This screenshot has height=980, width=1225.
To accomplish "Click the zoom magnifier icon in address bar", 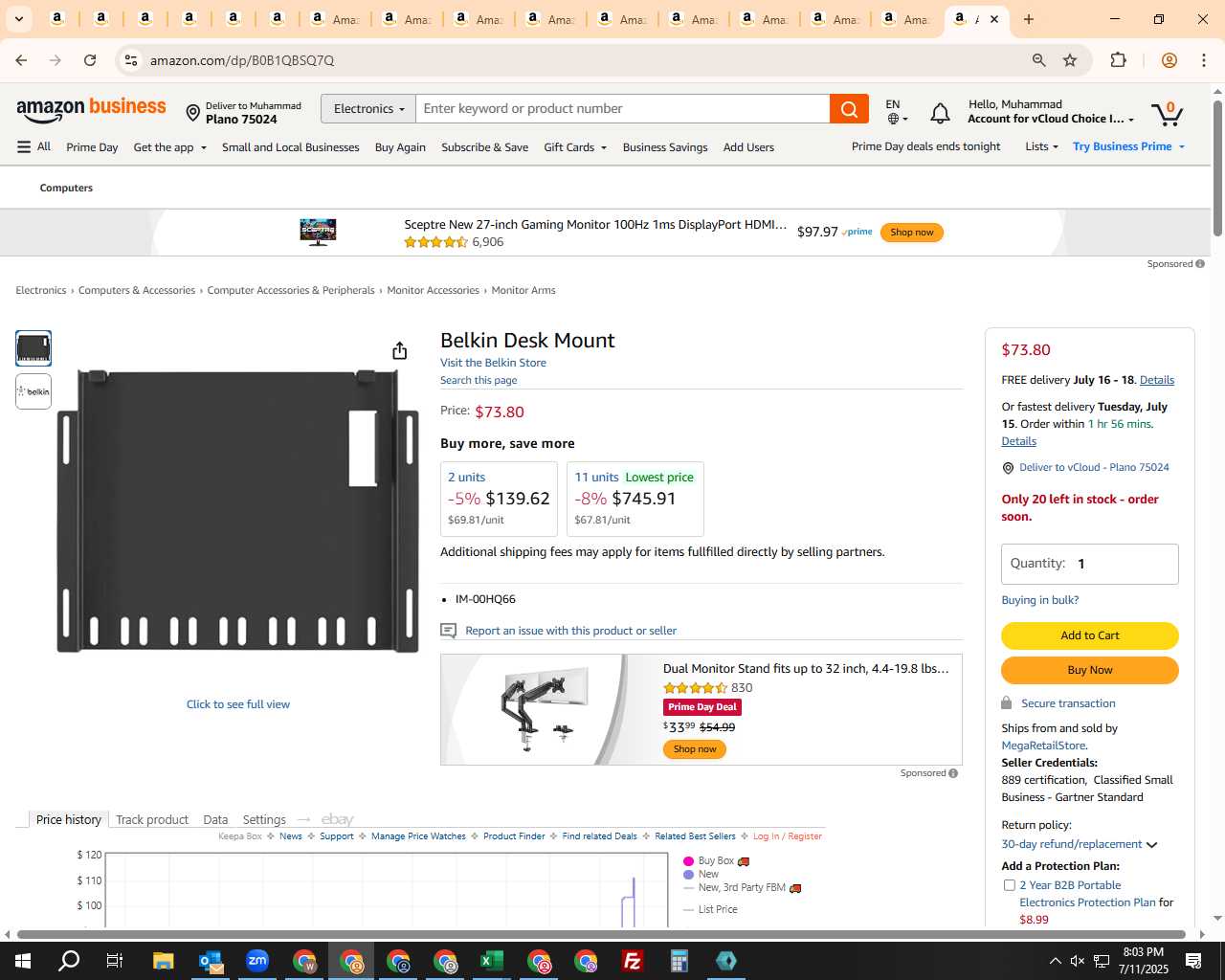I will pos(1038,60).
